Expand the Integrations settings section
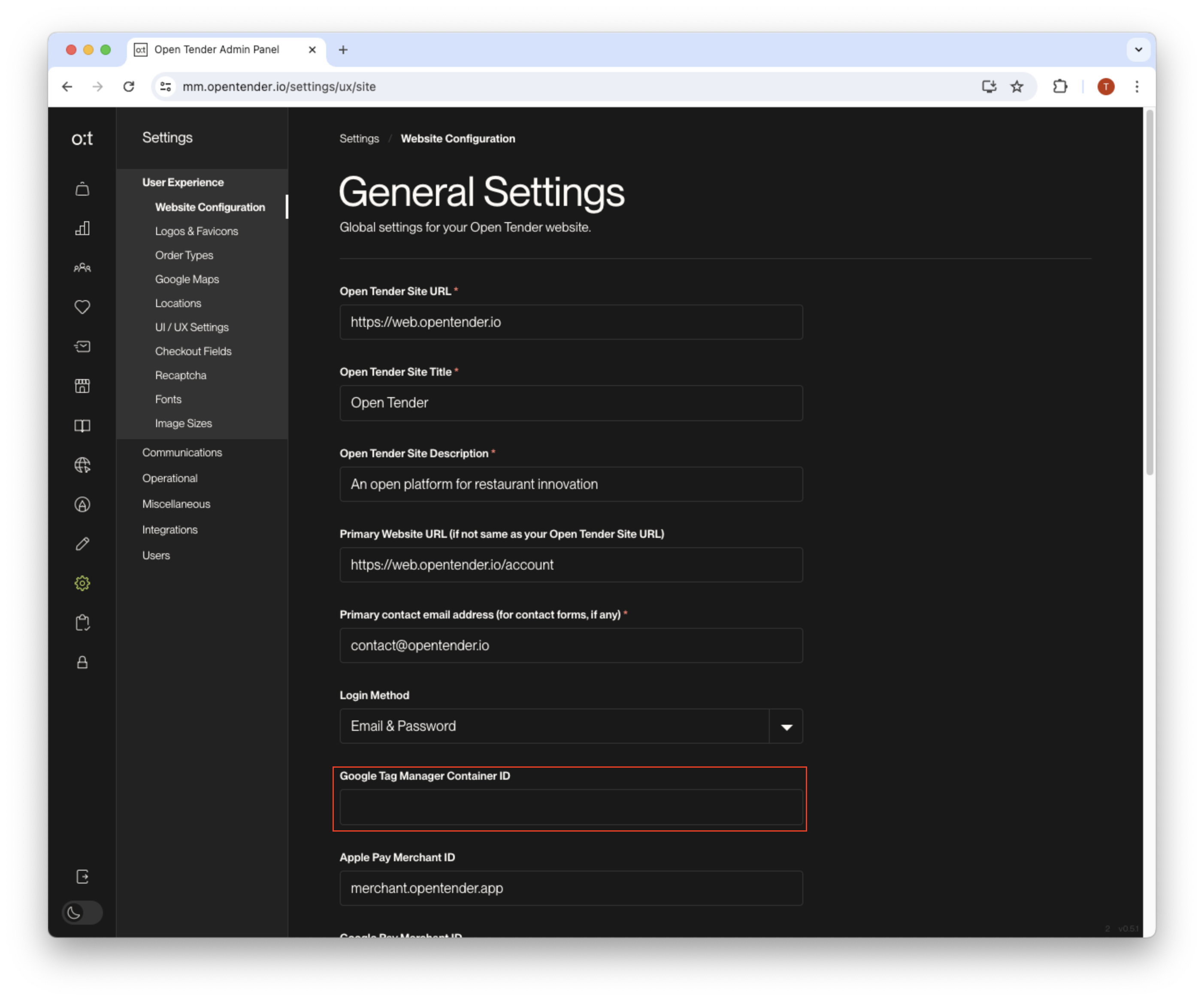The height and width of the screenshot is (1001, 1204). click(x=170, y=530)
